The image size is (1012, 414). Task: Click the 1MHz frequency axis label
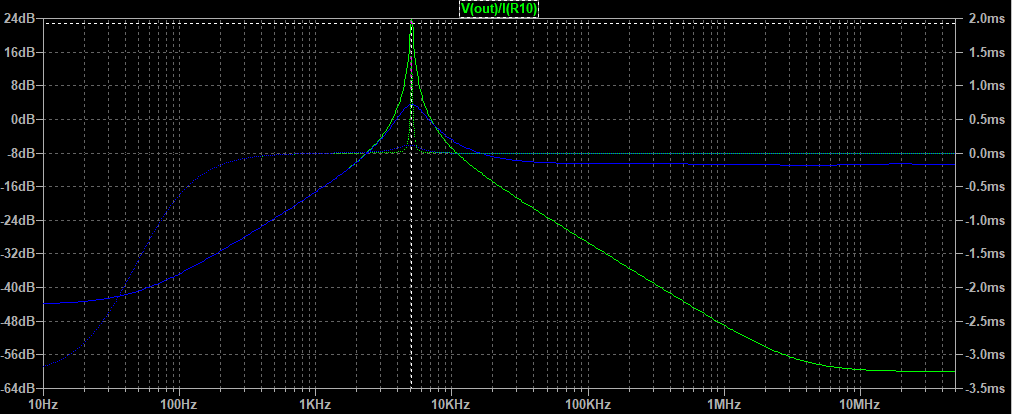coord(724,405)
